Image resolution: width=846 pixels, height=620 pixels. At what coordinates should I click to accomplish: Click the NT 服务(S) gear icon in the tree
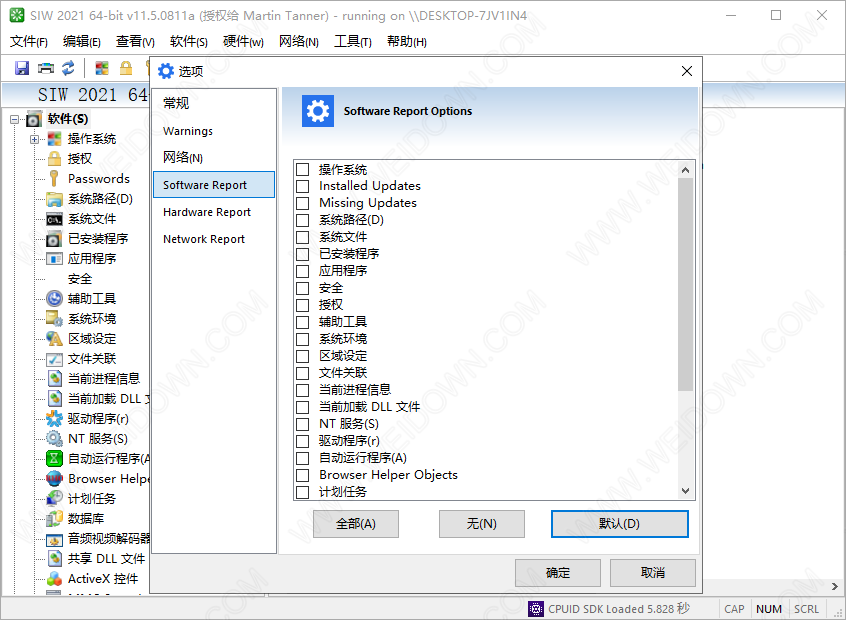click(x=54, y=438)
